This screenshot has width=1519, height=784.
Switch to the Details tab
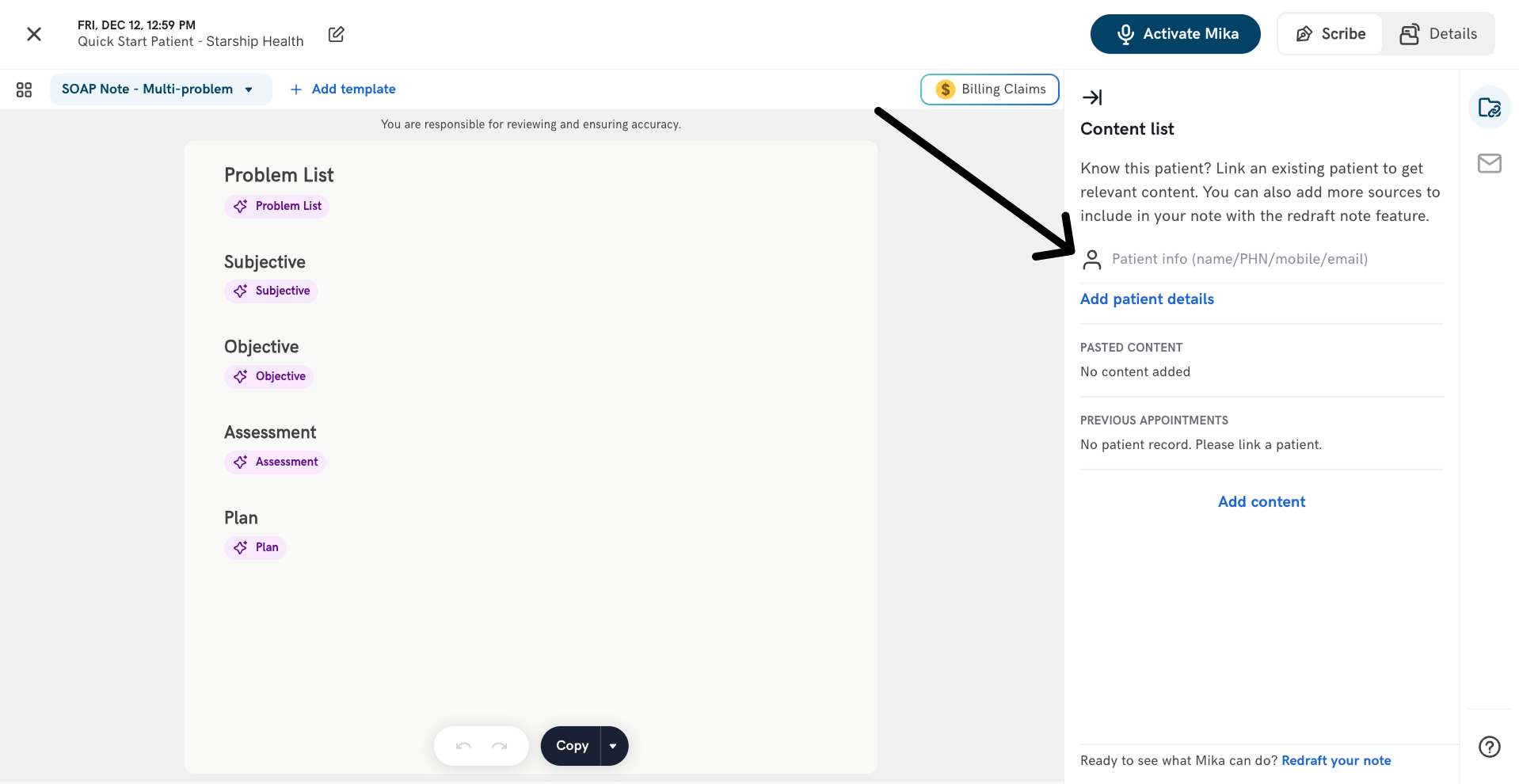pyautogui.click(x=1438, y=34)
